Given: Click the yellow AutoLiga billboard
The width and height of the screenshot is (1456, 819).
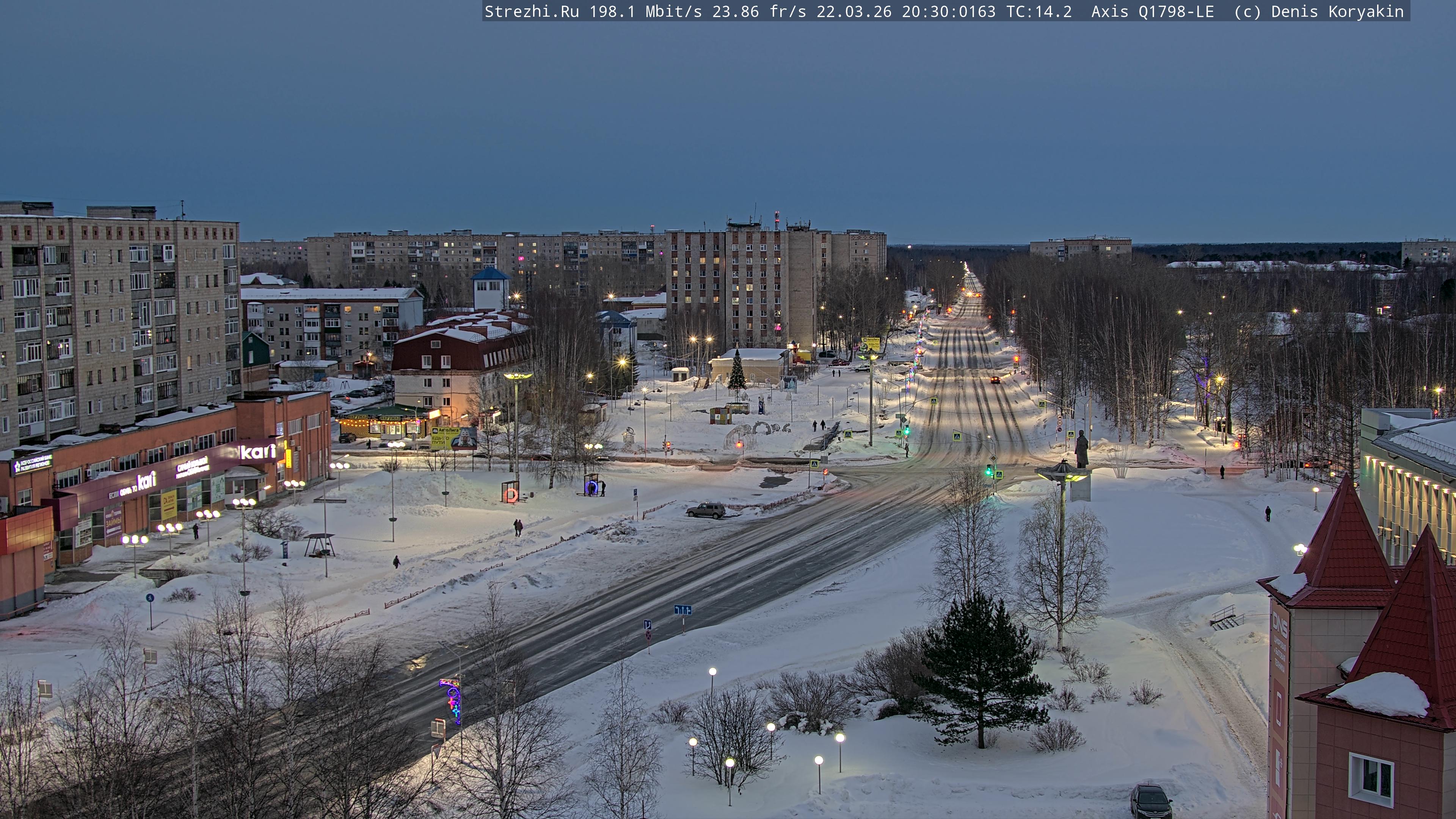Looking at the screenshot, I should [444, 438].
